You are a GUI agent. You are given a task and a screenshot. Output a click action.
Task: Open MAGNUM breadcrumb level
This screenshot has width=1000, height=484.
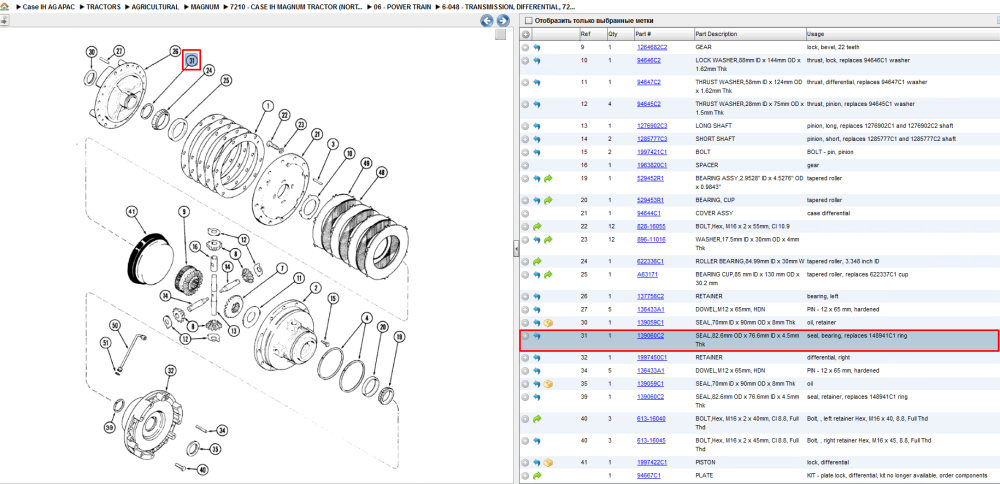(x=205, y=7)
